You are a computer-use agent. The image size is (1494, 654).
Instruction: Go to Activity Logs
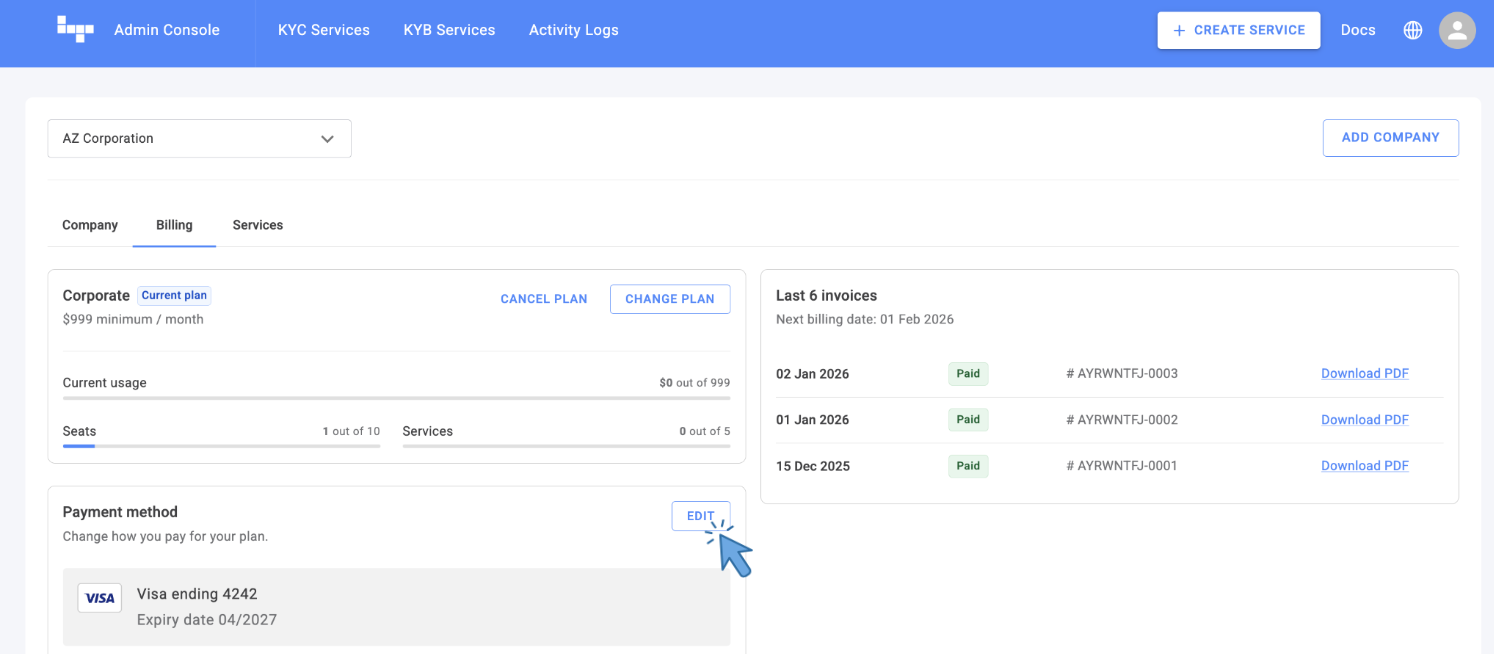click(573, 30)
